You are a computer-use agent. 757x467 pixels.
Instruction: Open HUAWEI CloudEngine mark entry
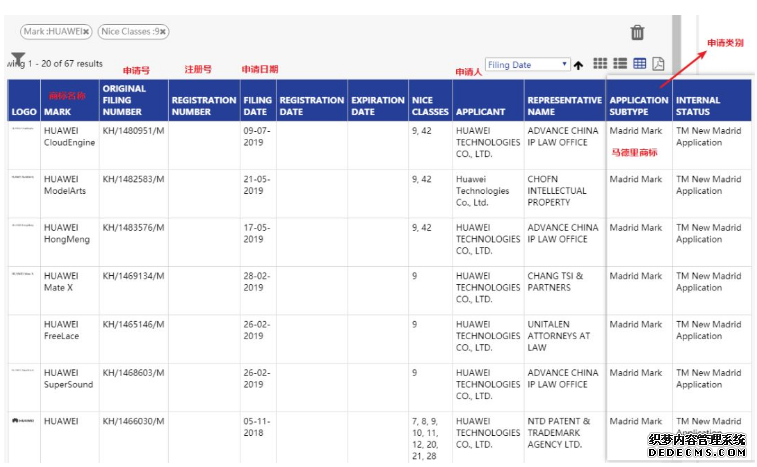pyautogui.click(x=69, y=137)
